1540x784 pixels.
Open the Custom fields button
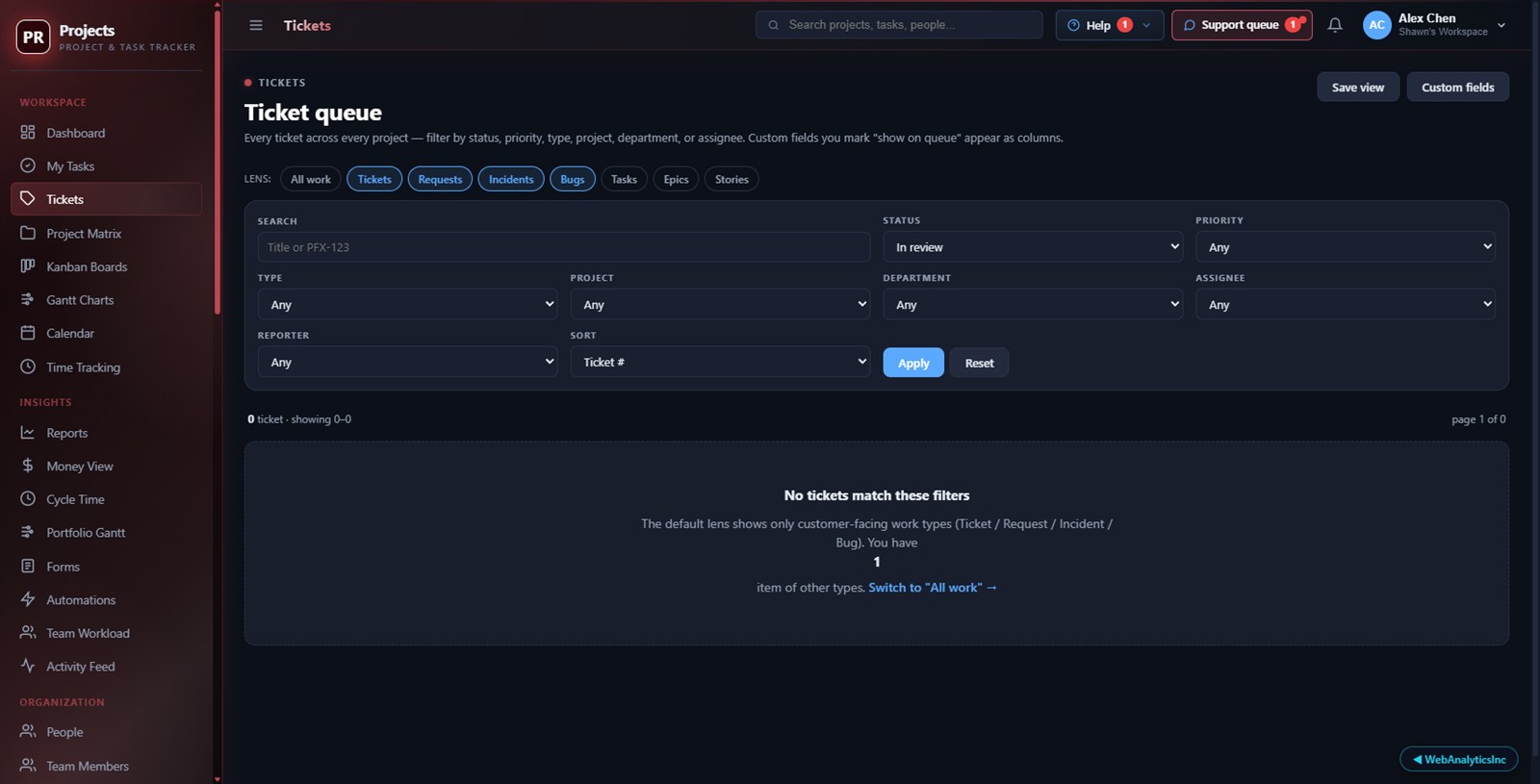[x=1457, y=87]
